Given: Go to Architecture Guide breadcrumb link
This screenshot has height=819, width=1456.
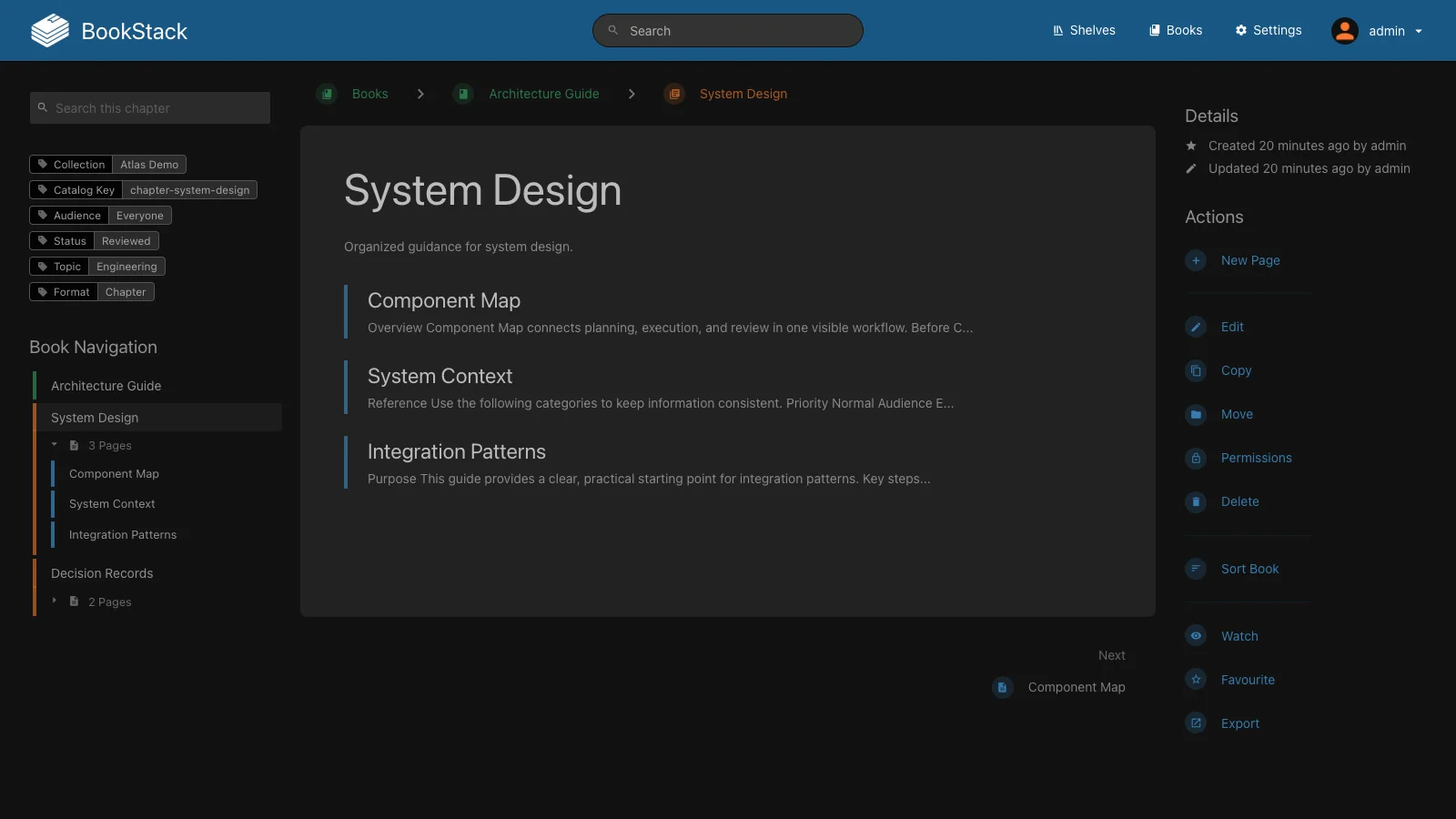Looking at the screenshot, I should click(x=544, y=94).
